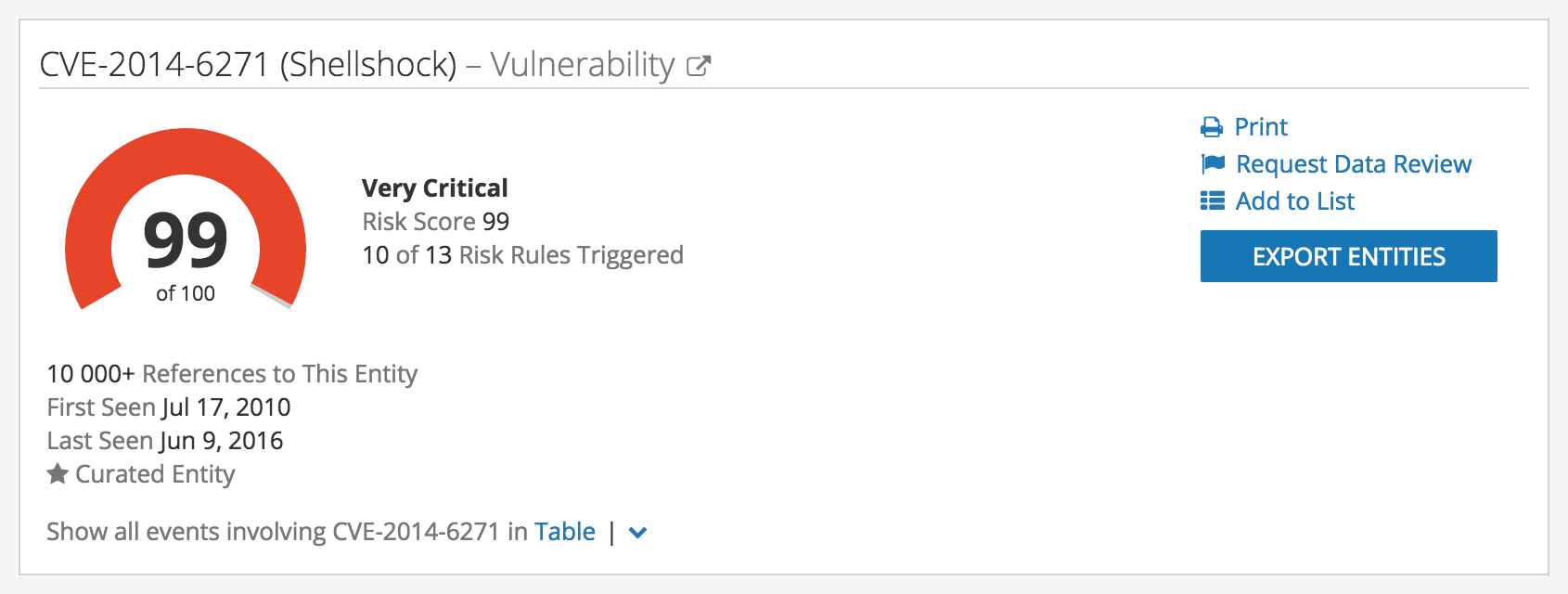Click the printer icon
This screenshot has width=1568, height=594.
tap(1212, 127)
